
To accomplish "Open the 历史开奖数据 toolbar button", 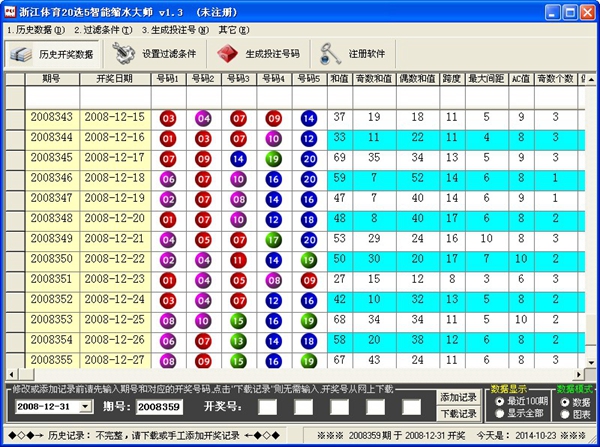I will click(52, 54).
